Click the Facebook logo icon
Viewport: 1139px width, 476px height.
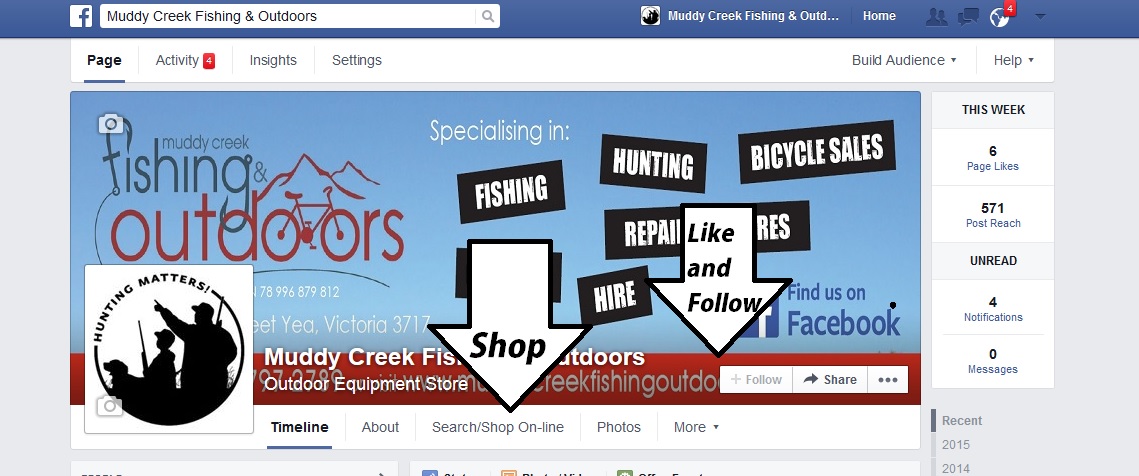tap(81, 15)
